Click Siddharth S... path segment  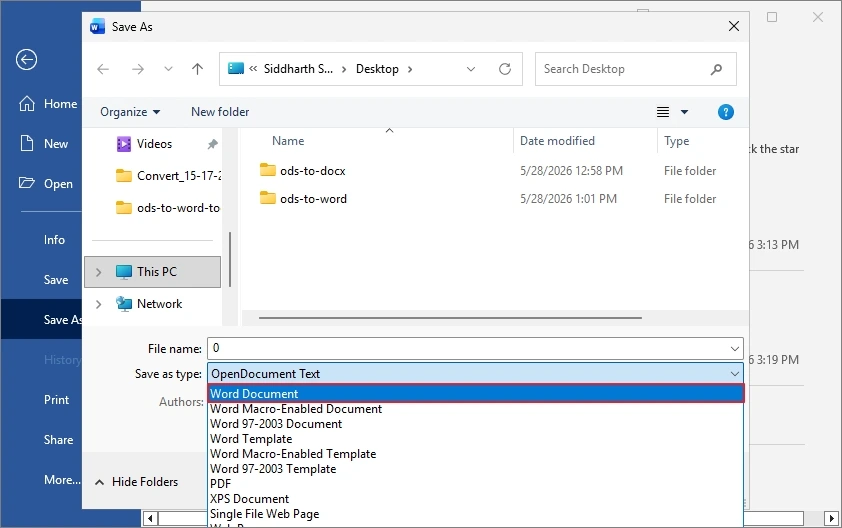pyautogui.click(x=298, y=69)
